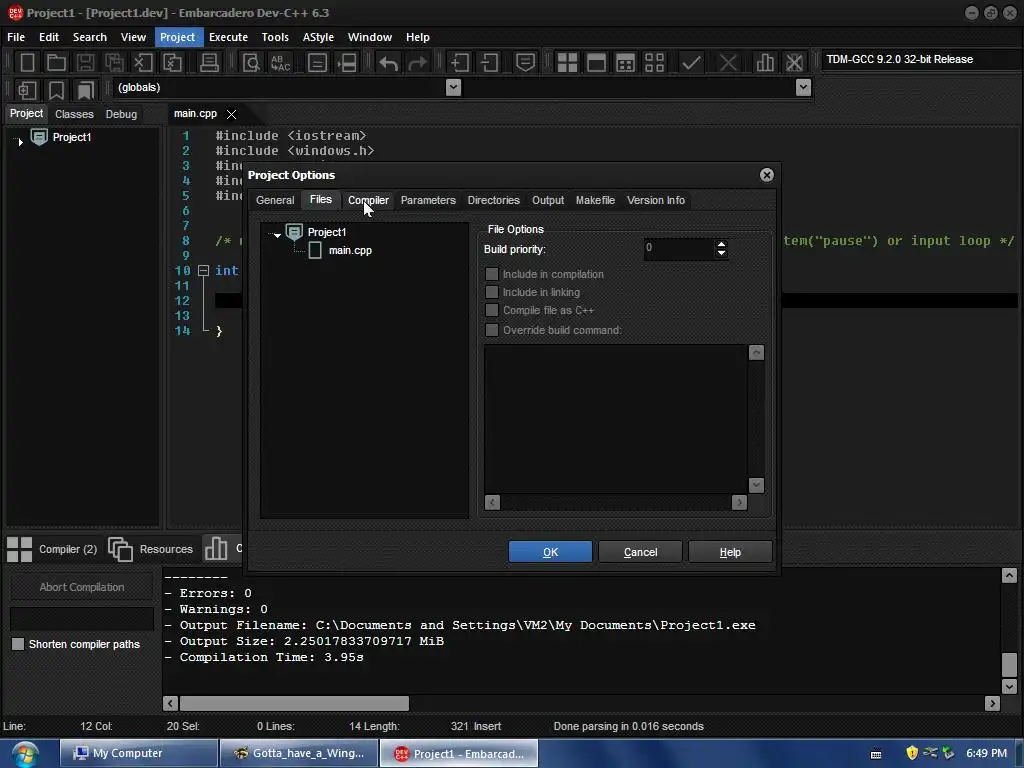This screenshot has width=1024, height=768.
Task: Click the Toggle bookmark icon
Action: 56,89
